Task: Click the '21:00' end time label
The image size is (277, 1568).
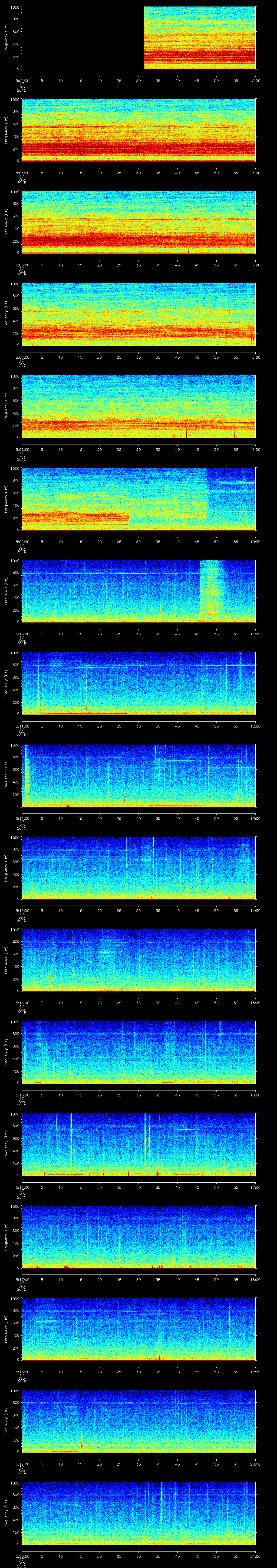Action: coord(255,1556)
